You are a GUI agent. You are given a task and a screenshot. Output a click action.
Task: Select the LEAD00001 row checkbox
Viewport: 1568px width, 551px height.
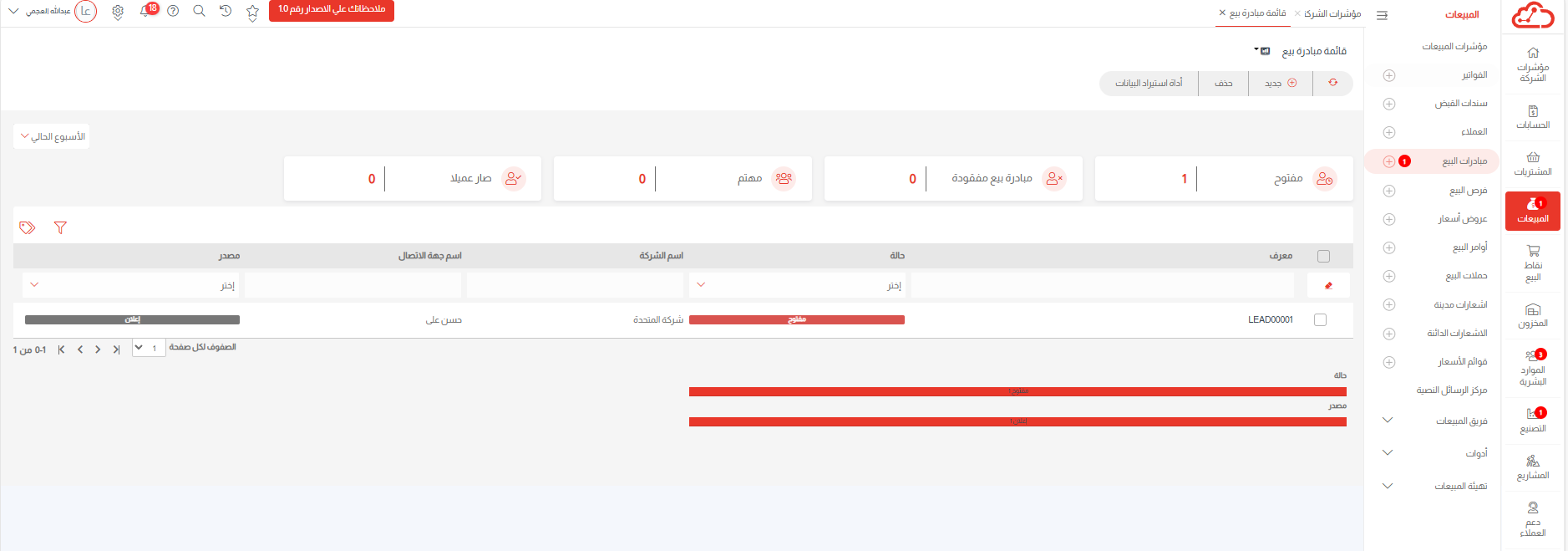coord(1320,319)
